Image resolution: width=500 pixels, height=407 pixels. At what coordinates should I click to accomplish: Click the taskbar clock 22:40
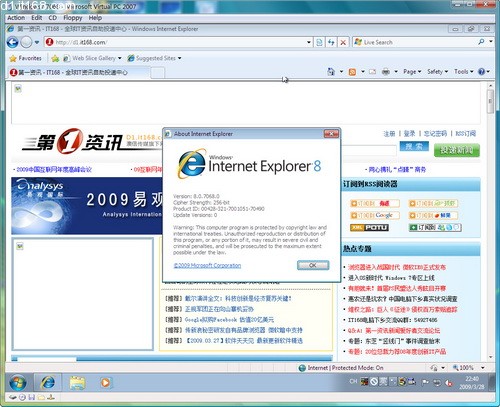472,383
